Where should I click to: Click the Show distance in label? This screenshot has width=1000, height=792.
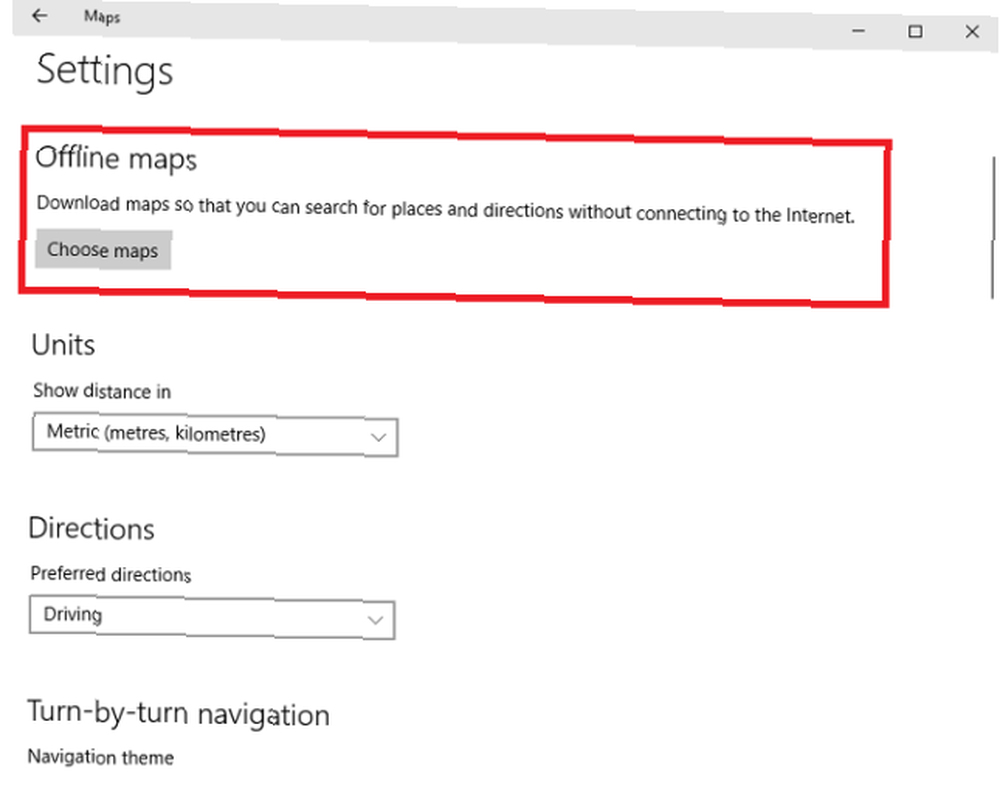coord(102,391)
